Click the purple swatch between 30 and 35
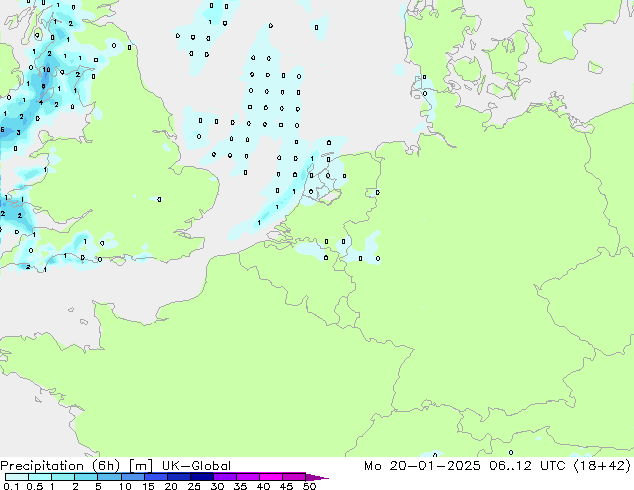Viewport: 634px width, 490px height. [225, 477]
